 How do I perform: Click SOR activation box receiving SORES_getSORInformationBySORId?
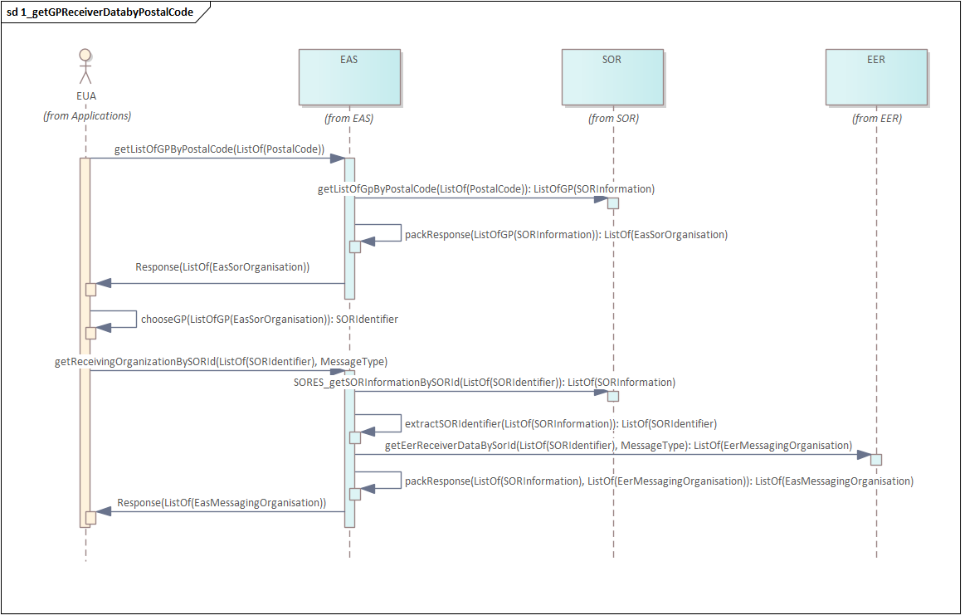[613, 396]
